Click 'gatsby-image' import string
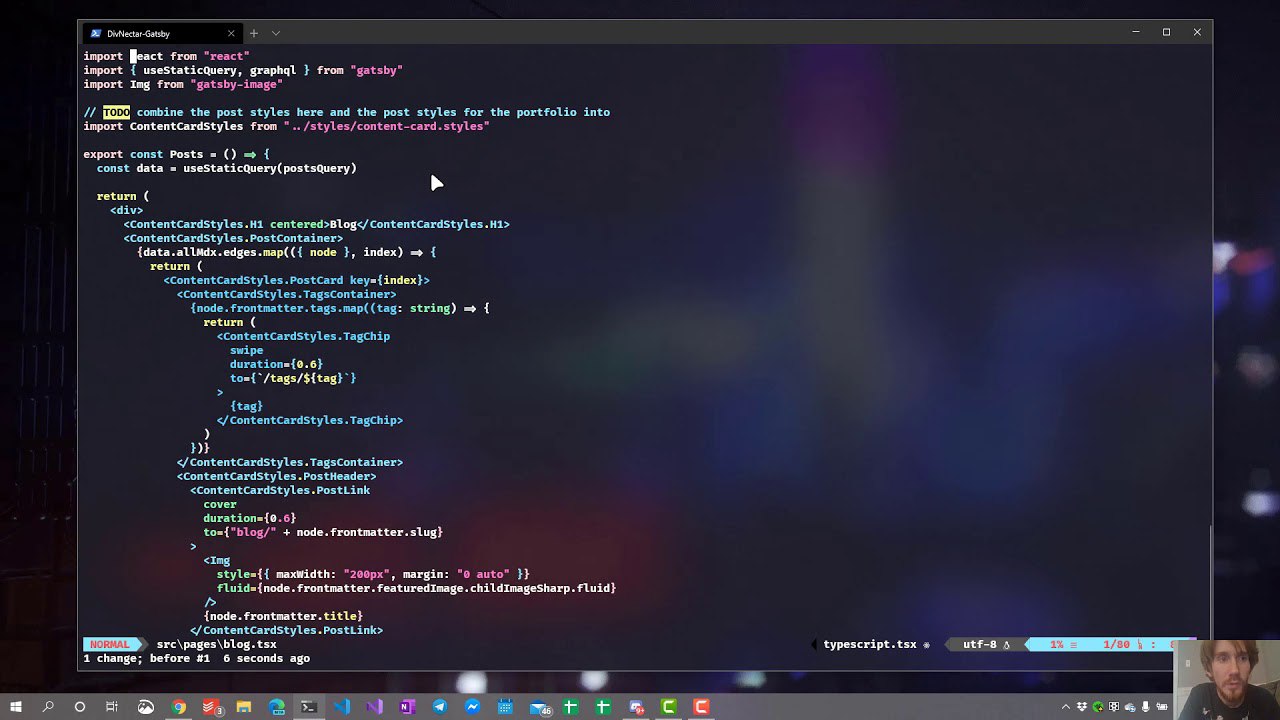Viewport: 1280px width, 720px height. point(236,84)
